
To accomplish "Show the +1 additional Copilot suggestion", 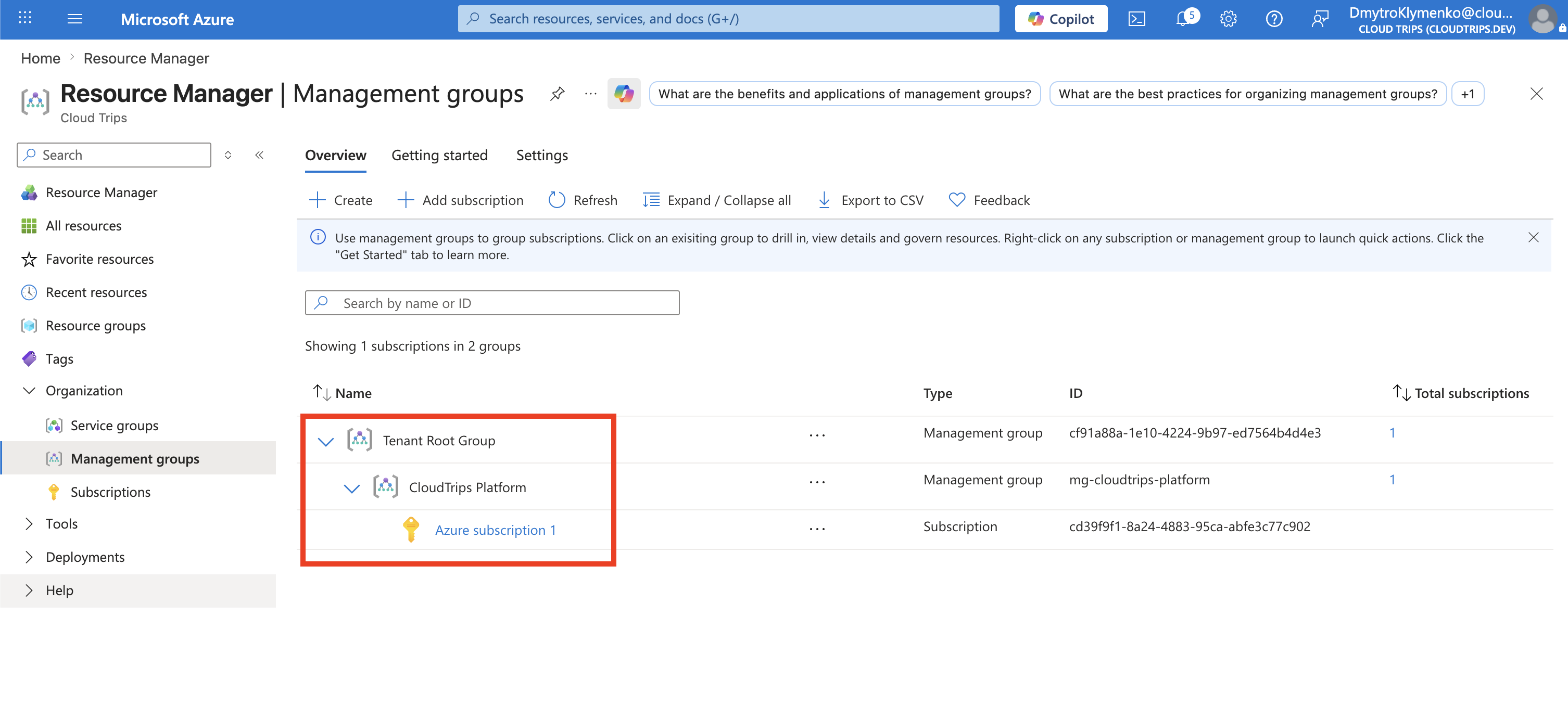I will [1468, 94].
